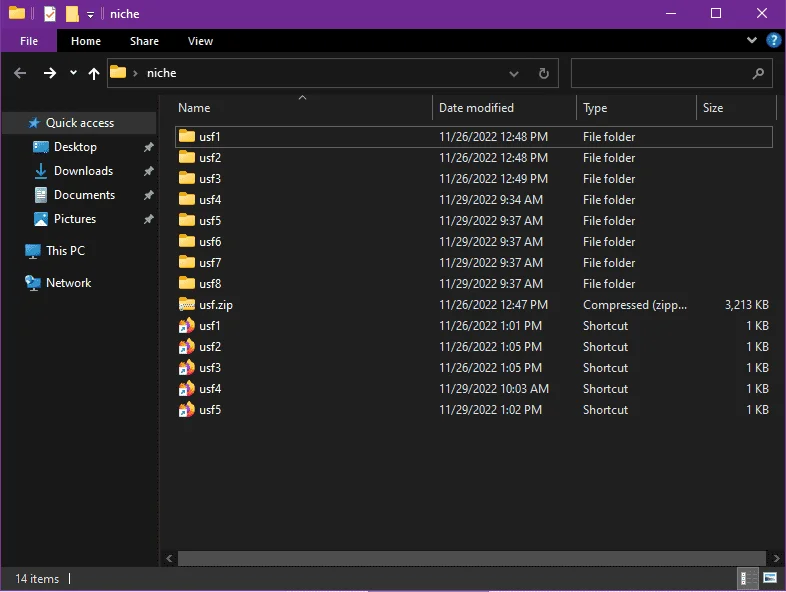Open the Customize Quick Access Toolbar dropdown

pyautogui.click(x=90, y=15)
